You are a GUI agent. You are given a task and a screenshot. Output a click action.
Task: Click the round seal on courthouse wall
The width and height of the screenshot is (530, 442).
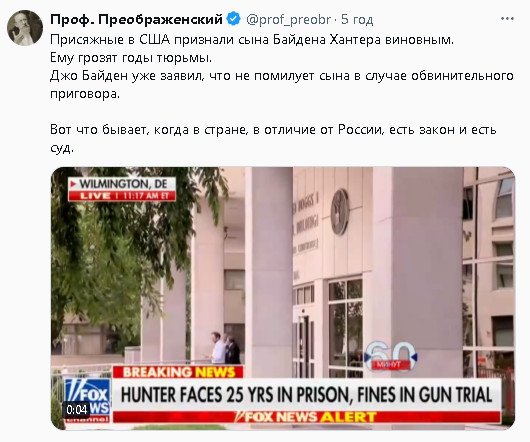(x=340, y=212)
